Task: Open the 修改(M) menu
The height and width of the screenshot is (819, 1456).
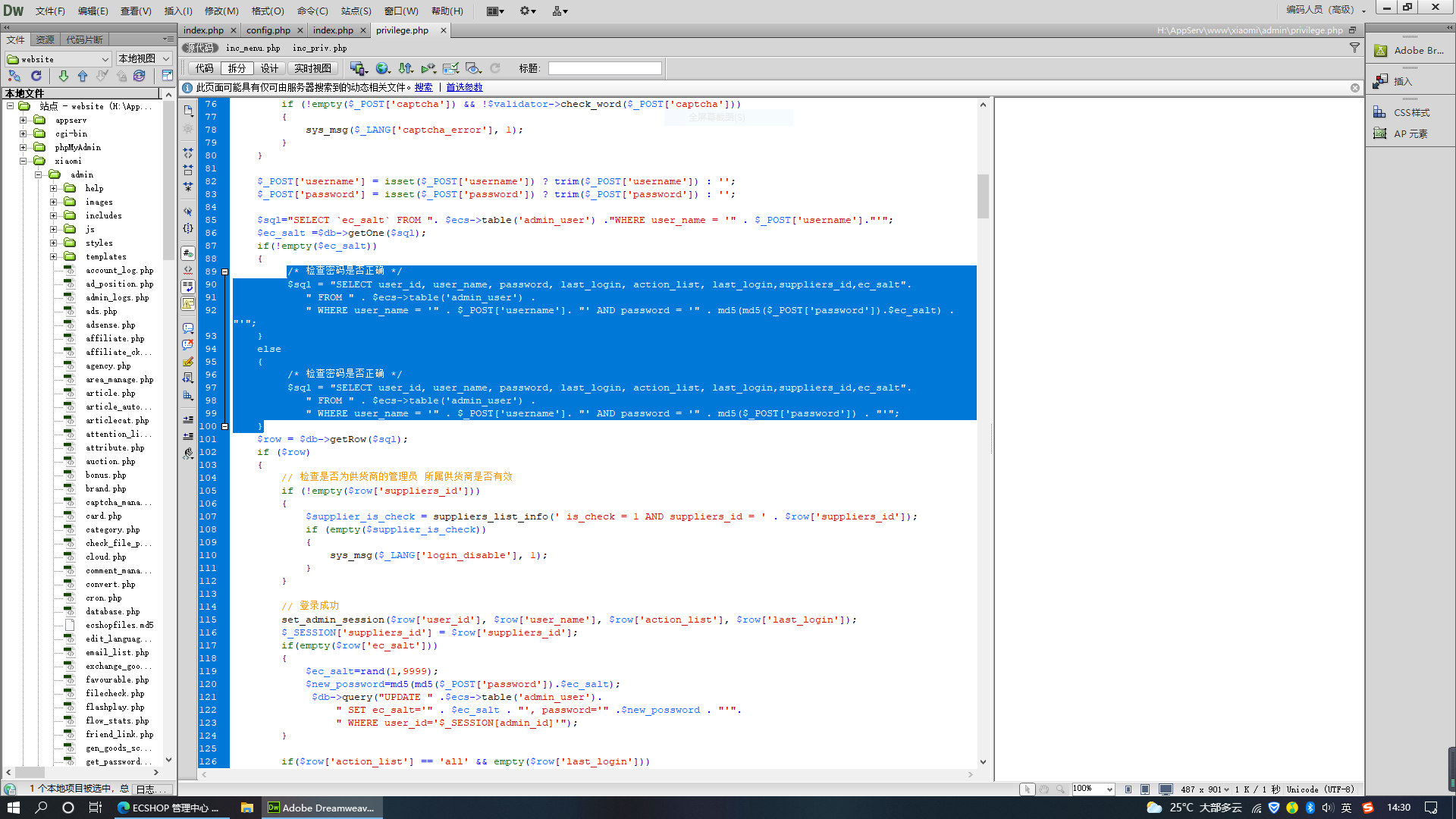Action: (221, 11)
